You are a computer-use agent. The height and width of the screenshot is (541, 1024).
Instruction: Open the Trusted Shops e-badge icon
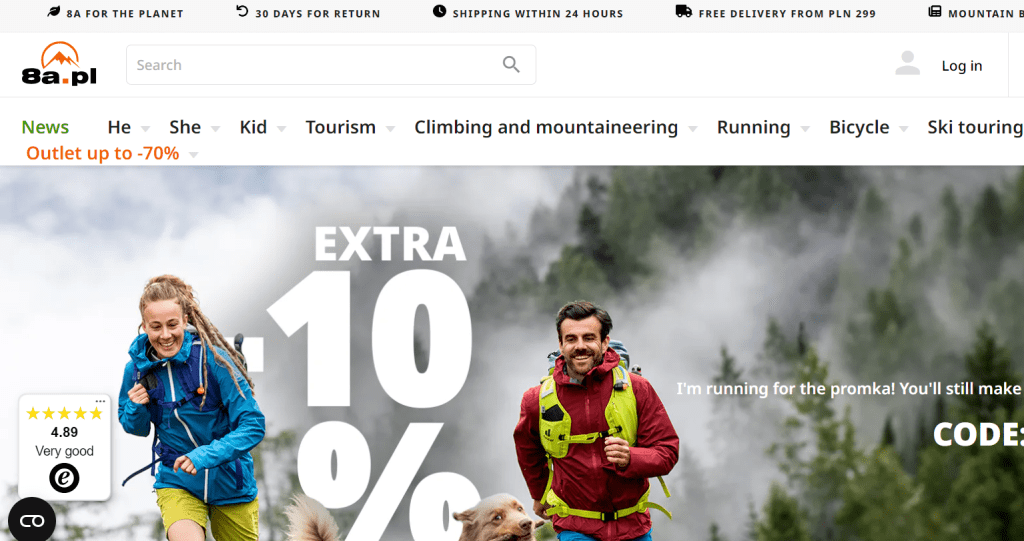coord(64,479)
